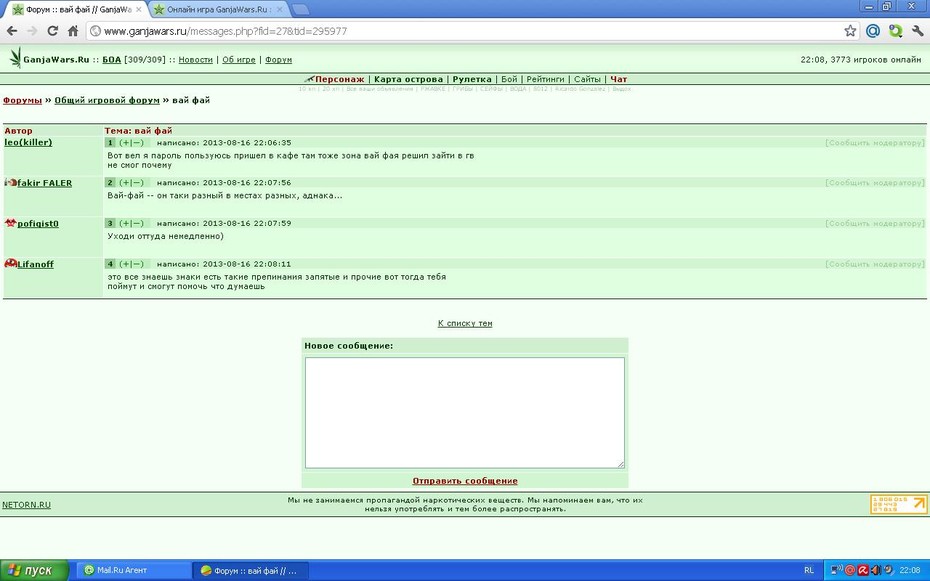Click 'Отправить сообщение' to post
930x581 pixels.
click(465, 481)
